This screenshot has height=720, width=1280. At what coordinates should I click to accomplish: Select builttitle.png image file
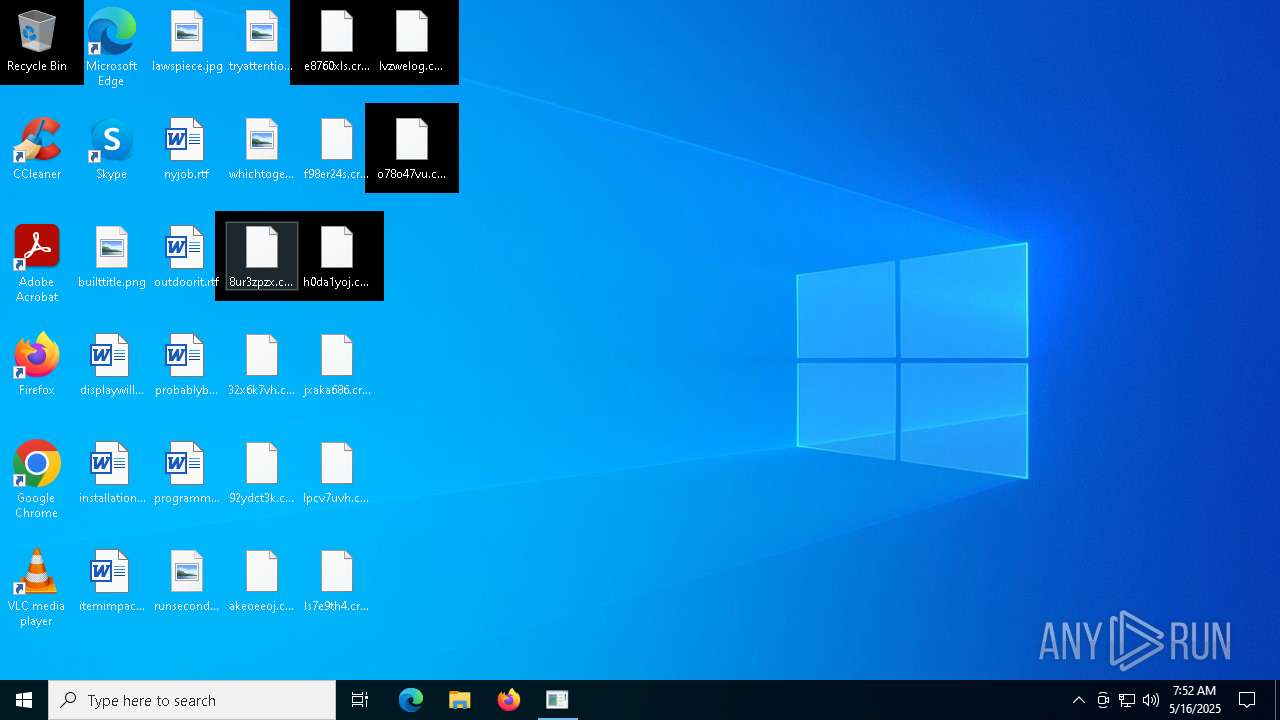111,258
